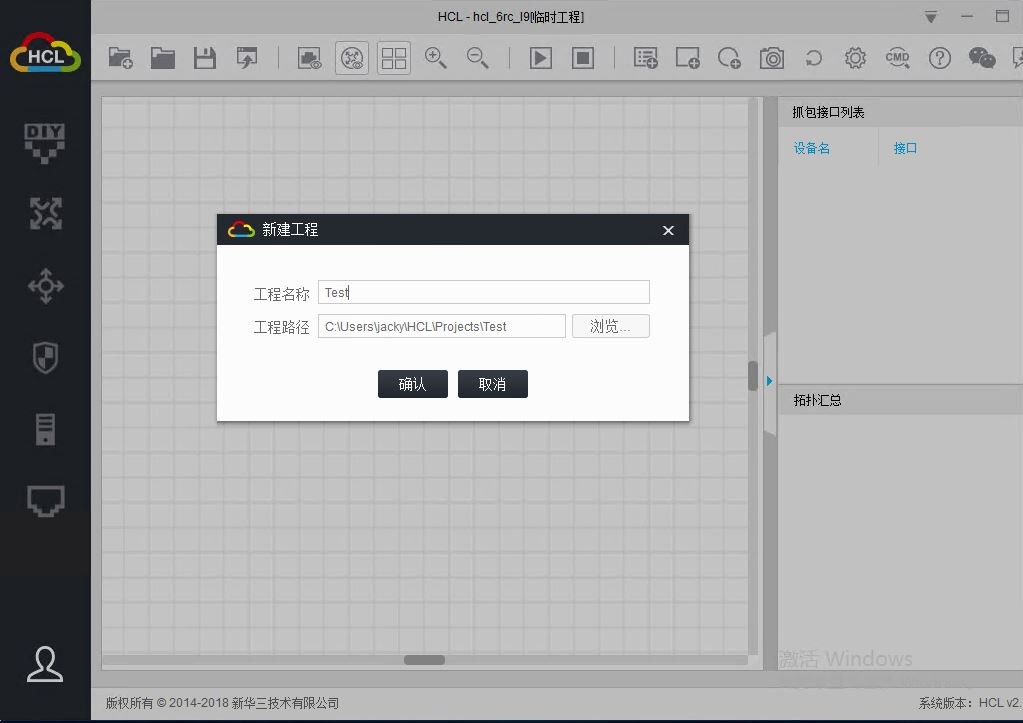
Task: Open help with the question mark icon
Action: 939,58
